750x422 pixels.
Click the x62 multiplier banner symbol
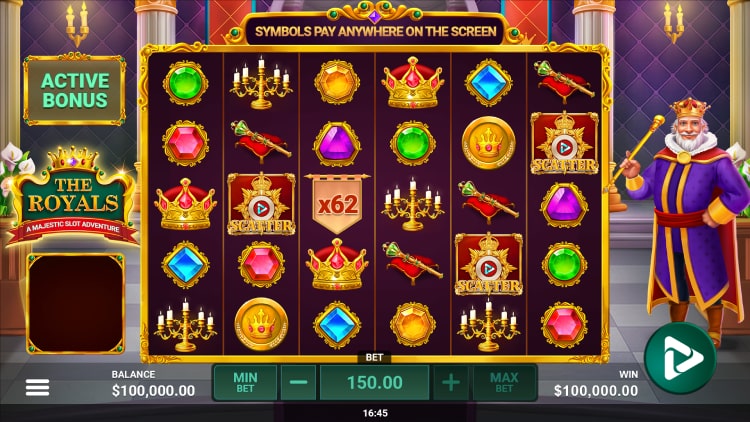pyautogui.click(x=337, y=203)
